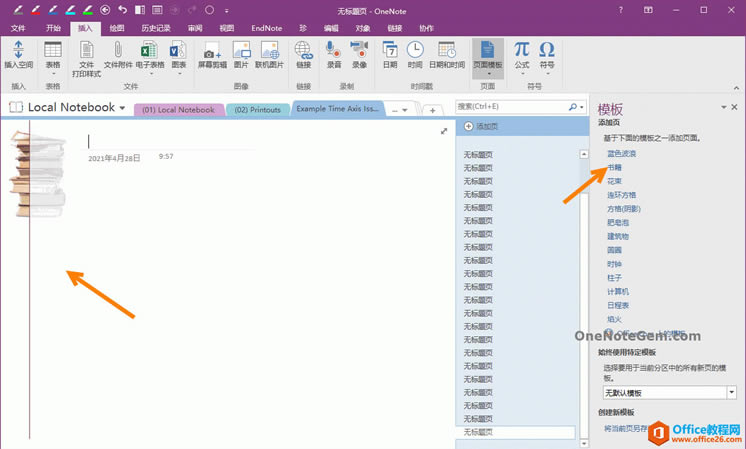Screen dimensions: 746x449
Task: Toggle full page view icon
Action: coord(157,10)
